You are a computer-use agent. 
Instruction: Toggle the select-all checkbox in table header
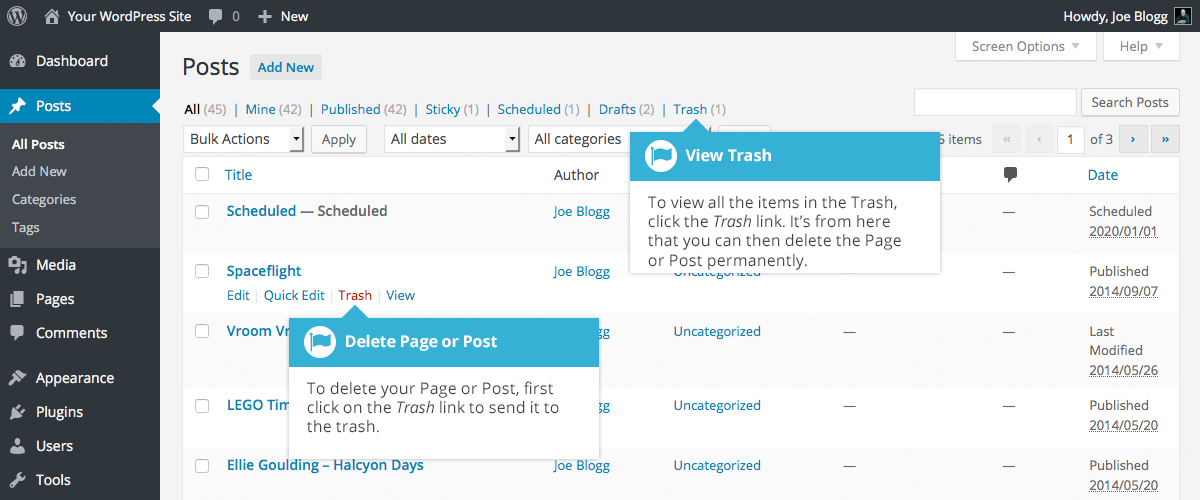202,174
